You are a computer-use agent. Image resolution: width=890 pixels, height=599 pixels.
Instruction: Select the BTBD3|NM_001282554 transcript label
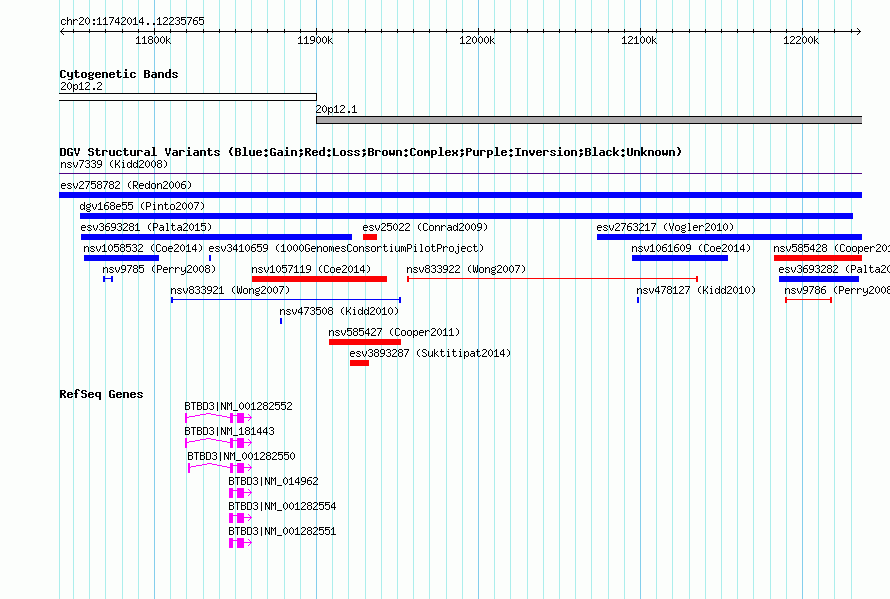282,506
